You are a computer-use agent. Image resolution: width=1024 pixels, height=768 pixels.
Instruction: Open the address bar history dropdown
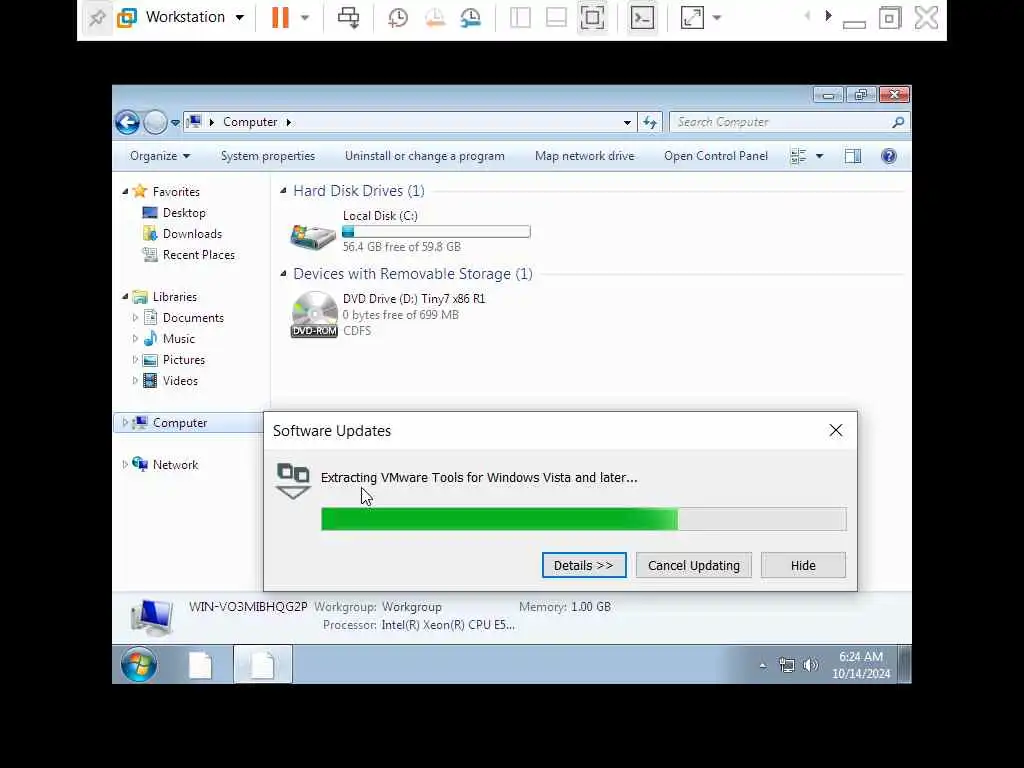pos(627,122)
